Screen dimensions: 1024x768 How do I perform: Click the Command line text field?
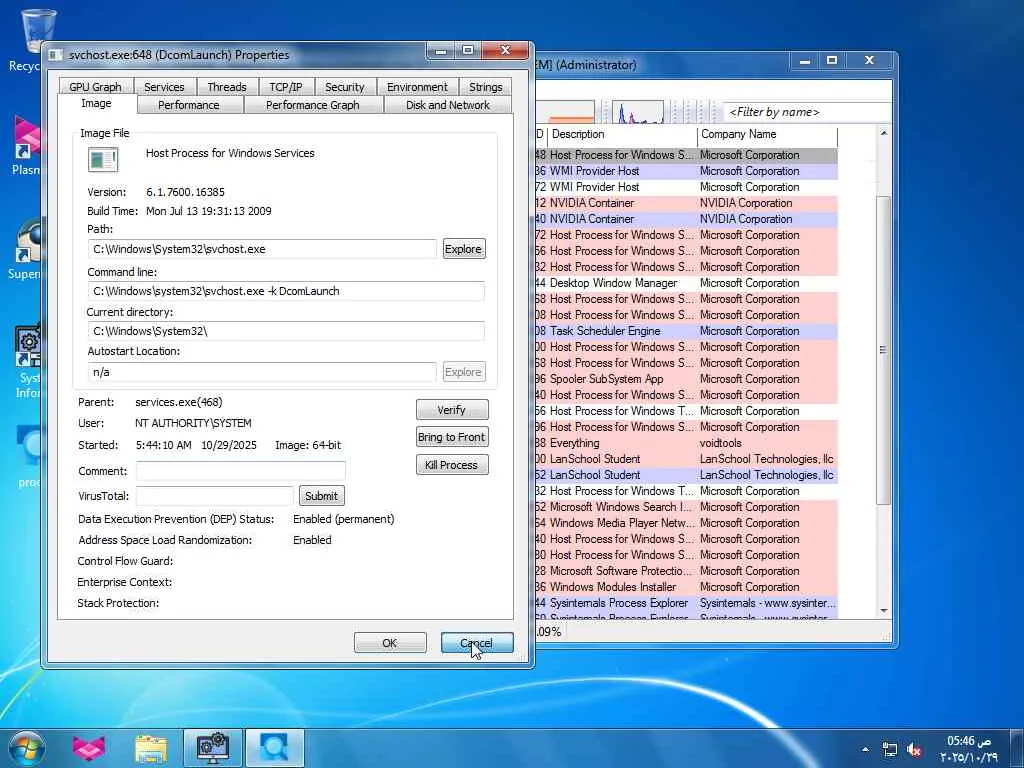point(286,291)
